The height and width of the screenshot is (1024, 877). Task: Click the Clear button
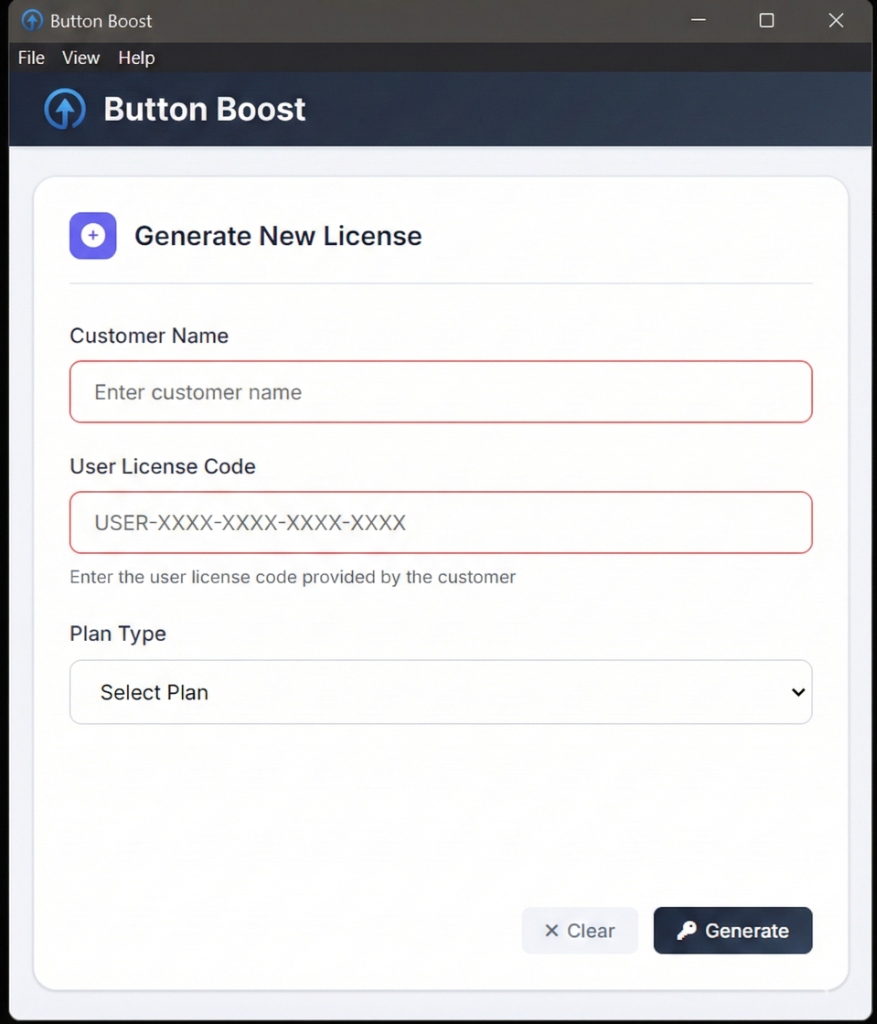579,930
